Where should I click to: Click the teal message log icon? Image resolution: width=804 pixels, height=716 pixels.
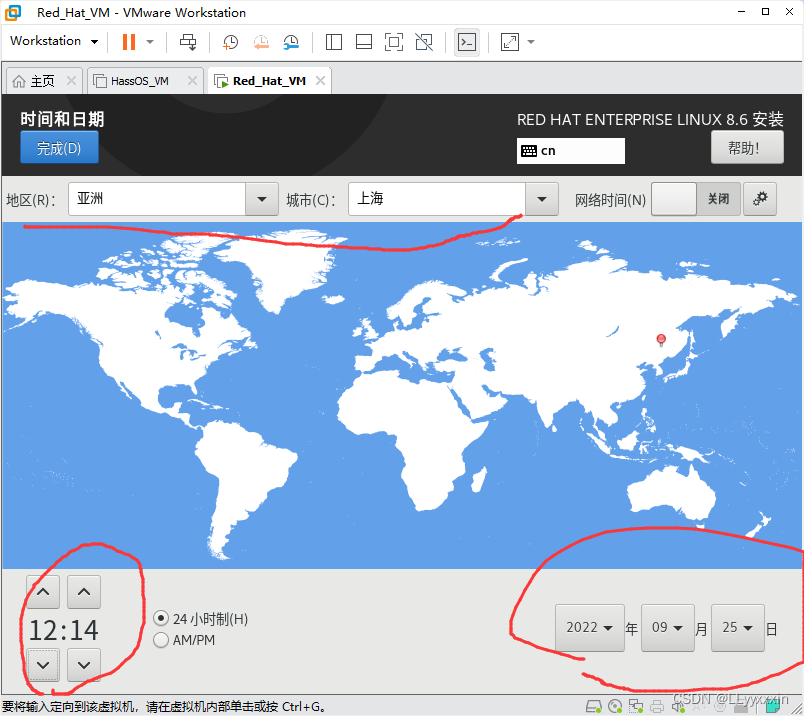(772, 707)
